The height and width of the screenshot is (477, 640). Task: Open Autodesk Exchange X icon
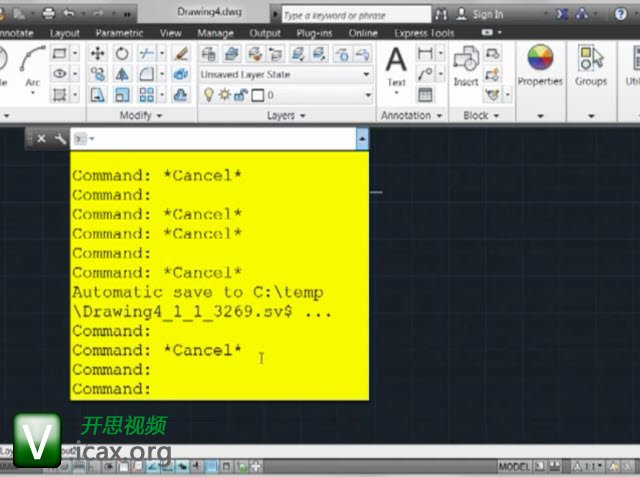562,14
